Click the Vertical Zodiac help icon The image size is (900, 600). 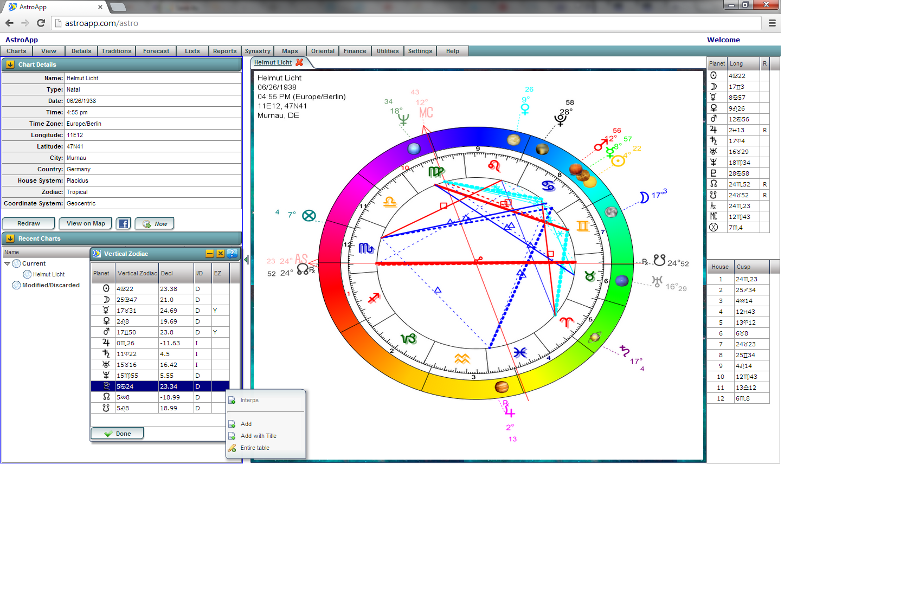tap(232, 254)
